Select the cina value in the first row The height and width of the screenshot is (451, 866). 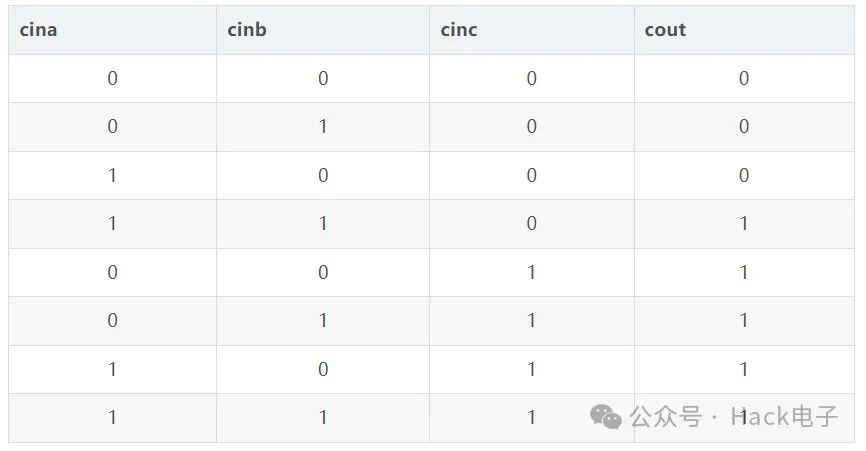112,78
